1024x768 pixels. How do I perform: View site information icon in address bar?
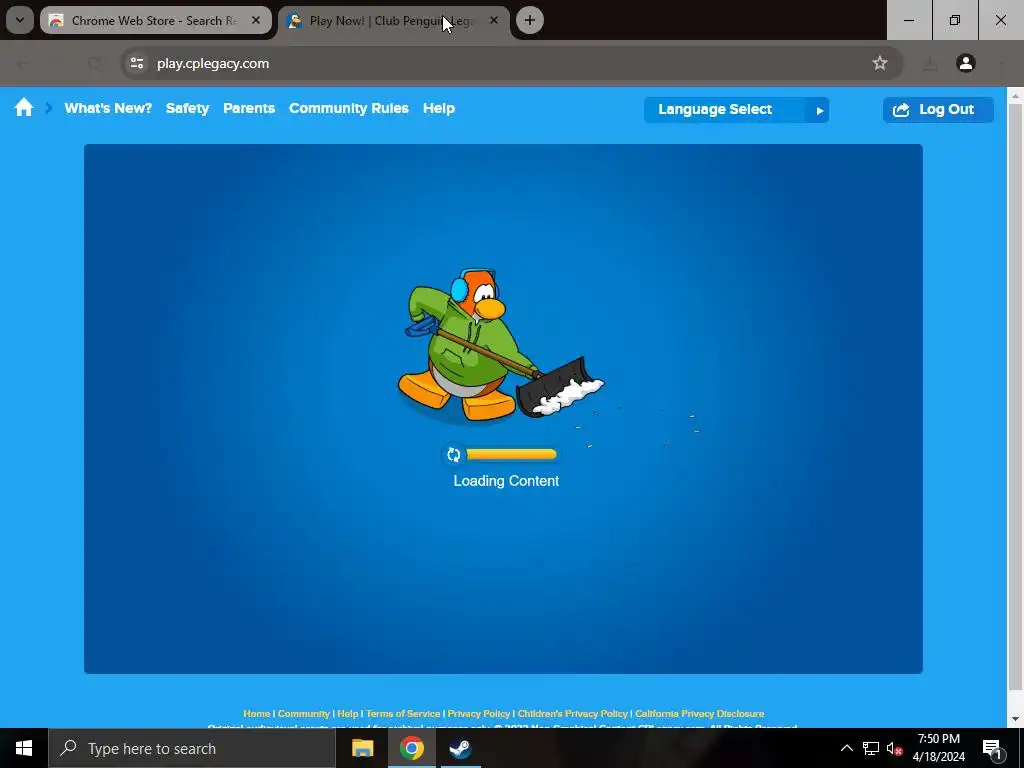[137, 63]
